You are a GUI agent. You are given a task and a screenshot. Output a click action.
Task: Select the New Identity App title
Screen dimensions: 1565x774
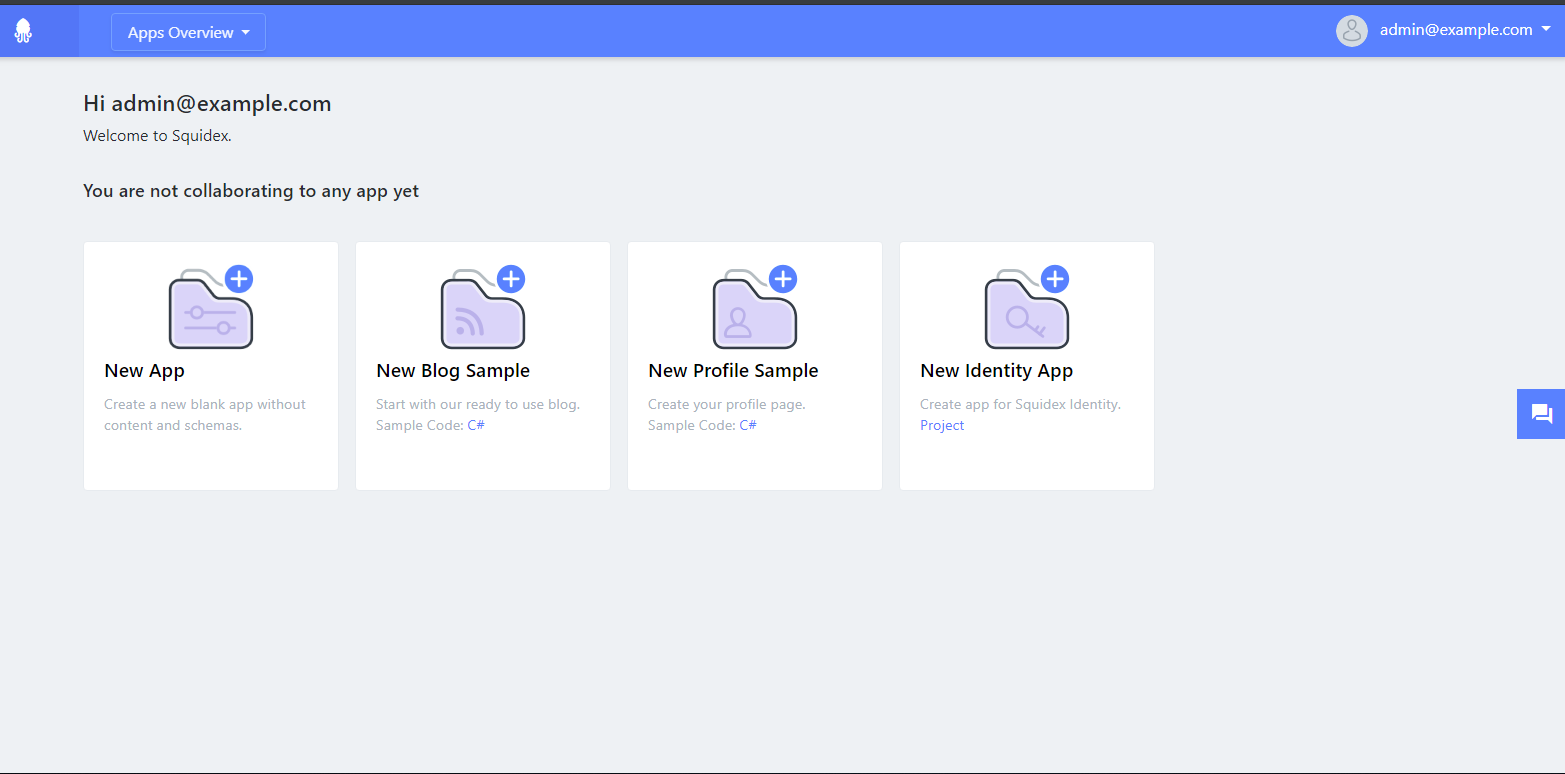pyautogui.click(x=996, y=371)
